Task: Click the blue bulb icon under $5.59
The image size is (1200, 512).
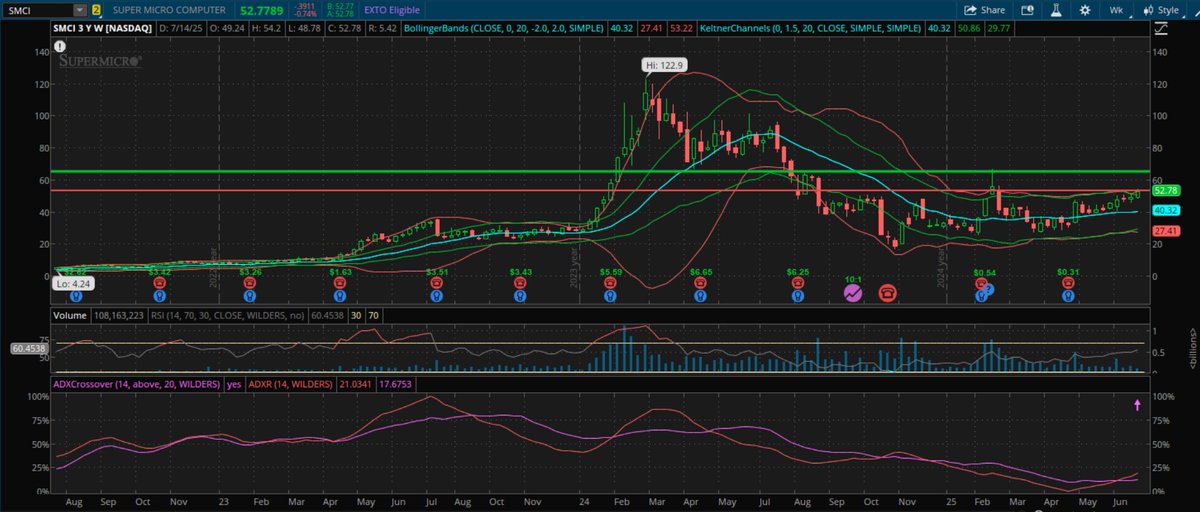Action: point(610,296)
